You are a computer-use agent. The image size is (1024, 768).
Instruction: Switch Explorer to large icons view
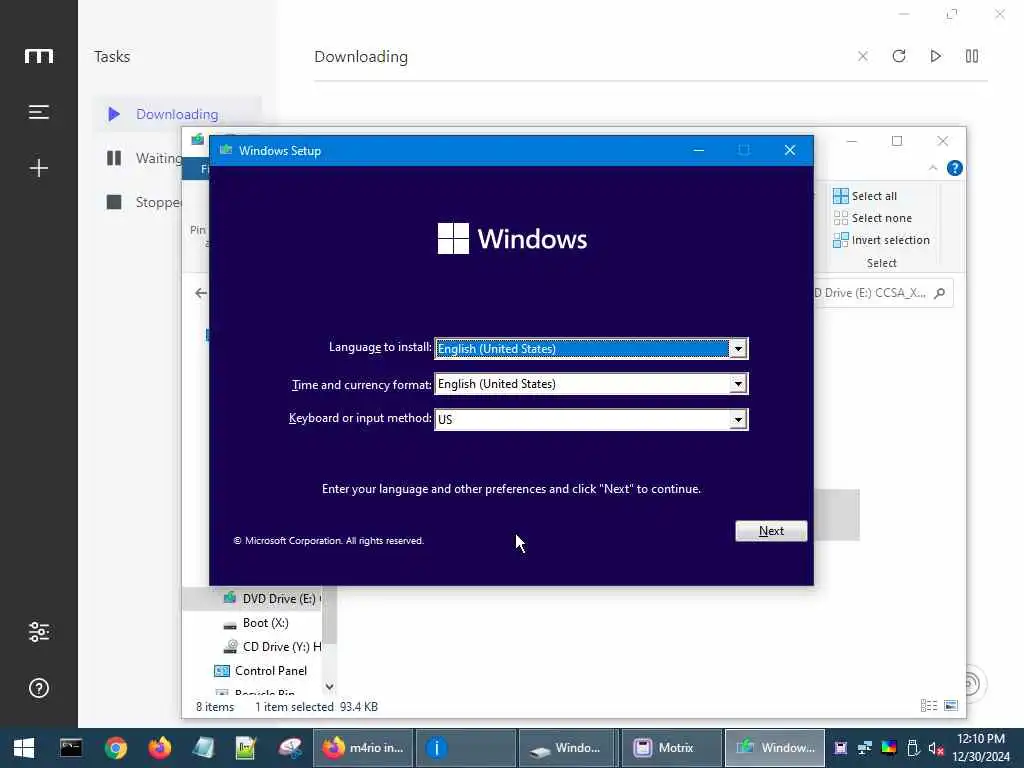tap(951, 705)
